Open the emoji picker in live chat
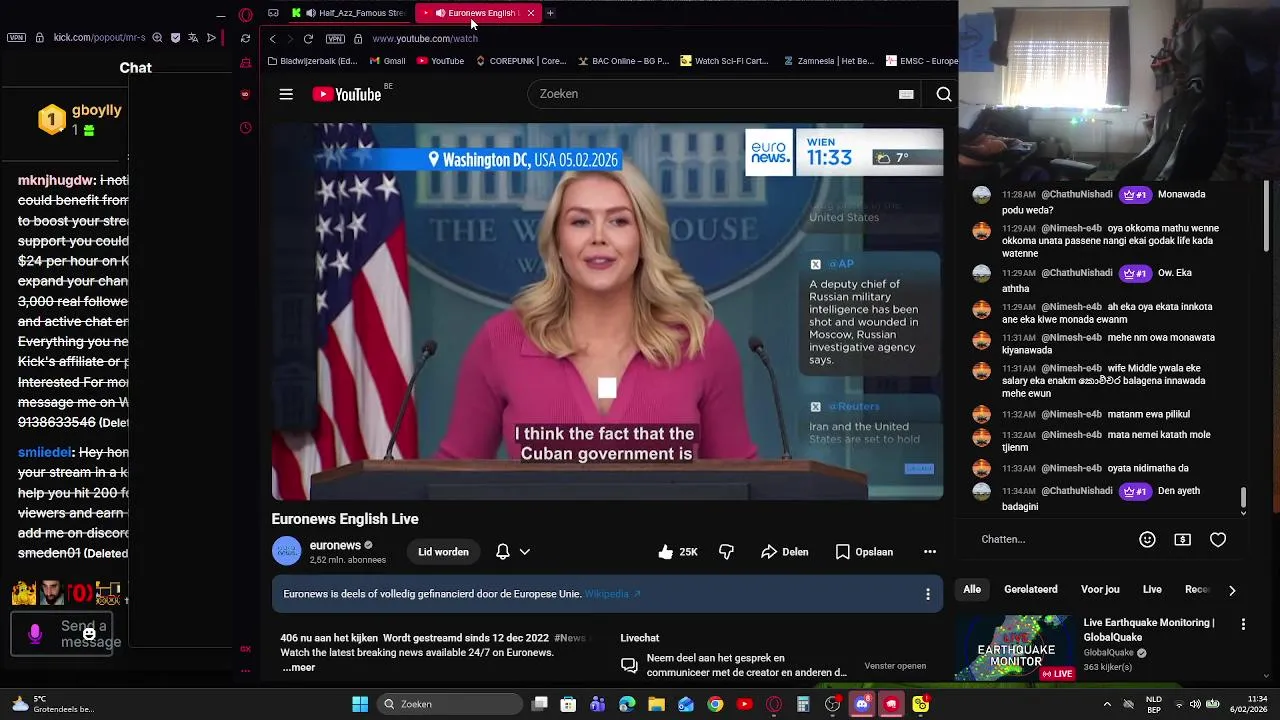Image resolution: width=1280 pixels, height=720 pixels. 1148,539
